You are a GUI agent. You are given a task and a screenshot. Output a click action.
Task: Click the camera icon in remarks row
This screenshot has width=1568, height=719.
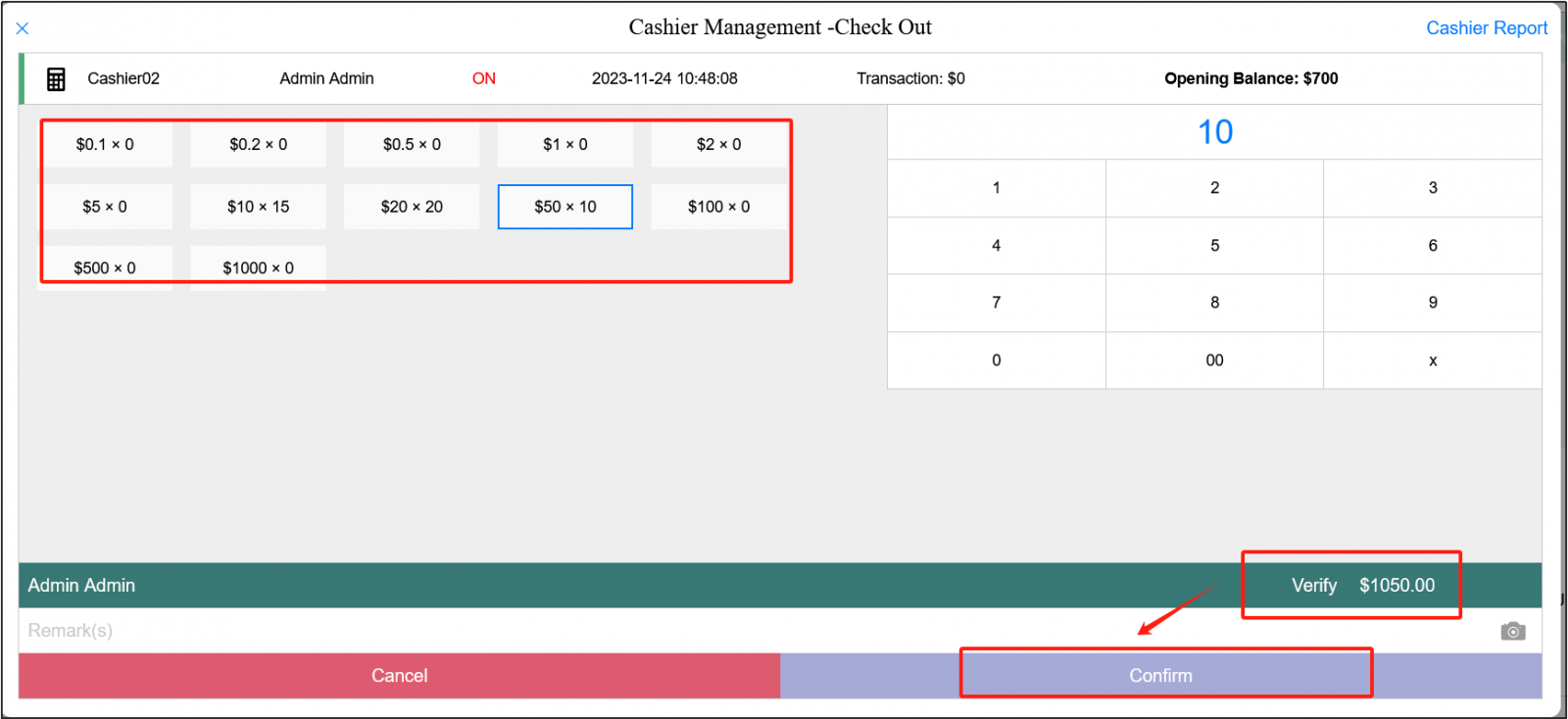tap(1512, 631)
